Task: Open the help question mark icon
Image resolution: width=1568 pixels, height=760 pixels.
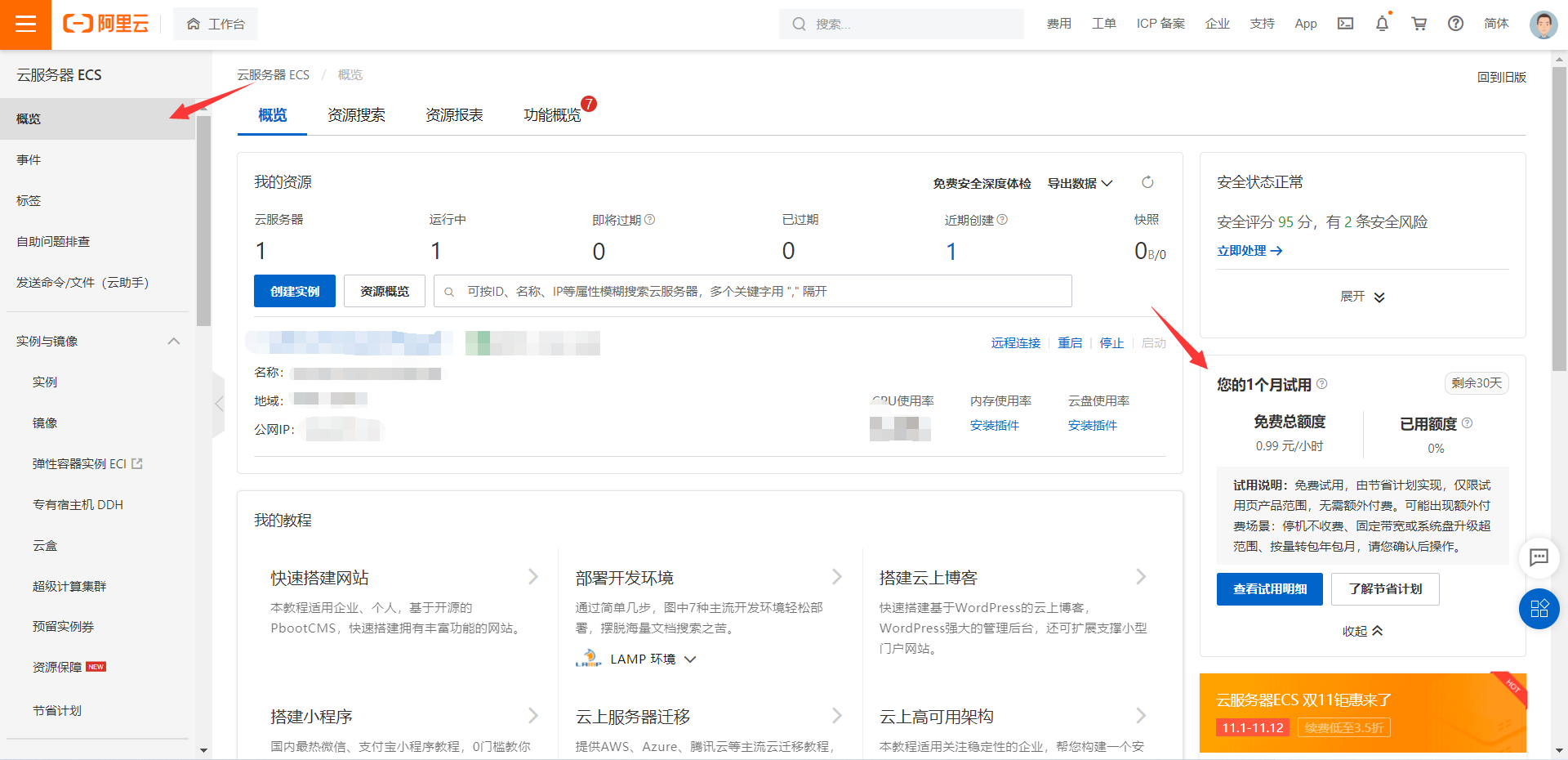Action: click(x=1455, y=24)
